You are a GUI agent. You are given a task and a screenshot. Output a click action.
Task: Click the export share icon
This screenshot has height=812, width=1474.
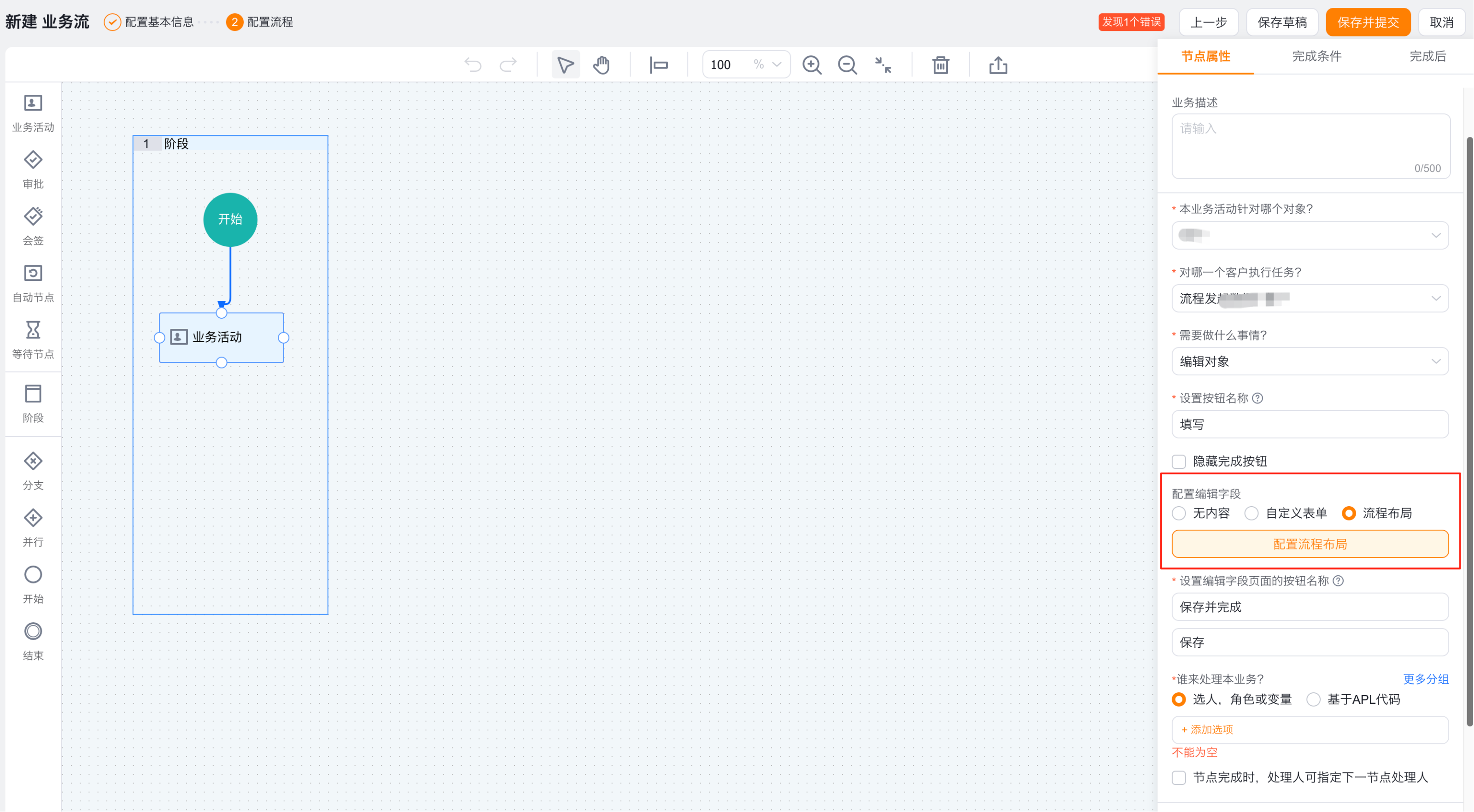pos(998,64)
